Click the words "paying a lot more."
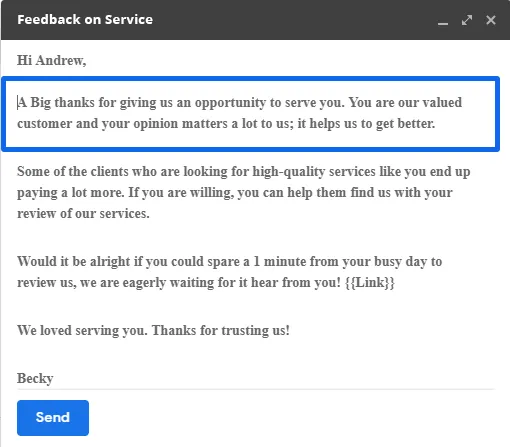The width and height of the screenshot is (510, 447). point(70,193)
